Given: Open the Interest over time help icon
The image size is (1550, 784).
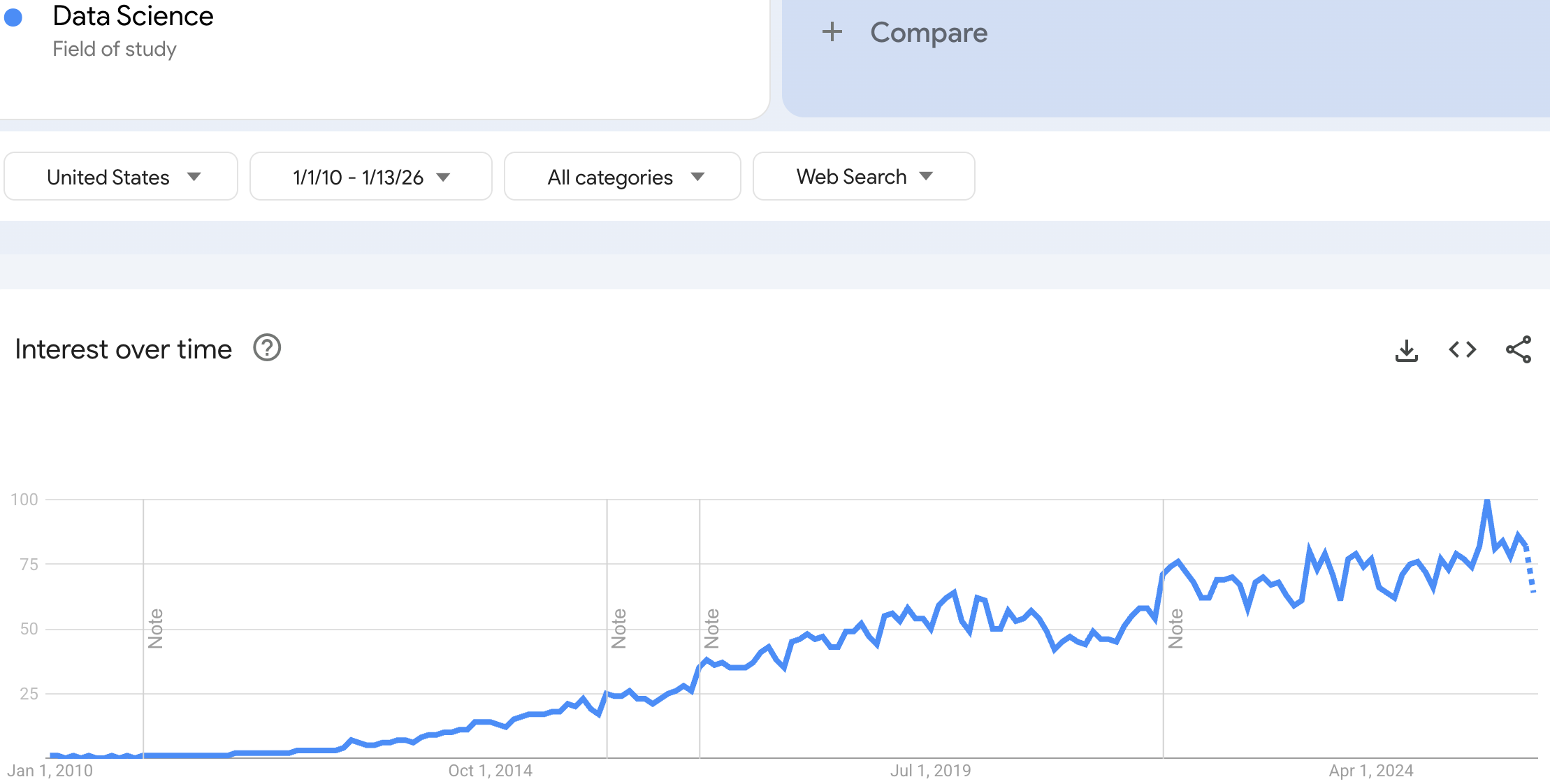Looking at the screenshot, I should (x=267, y=348).
